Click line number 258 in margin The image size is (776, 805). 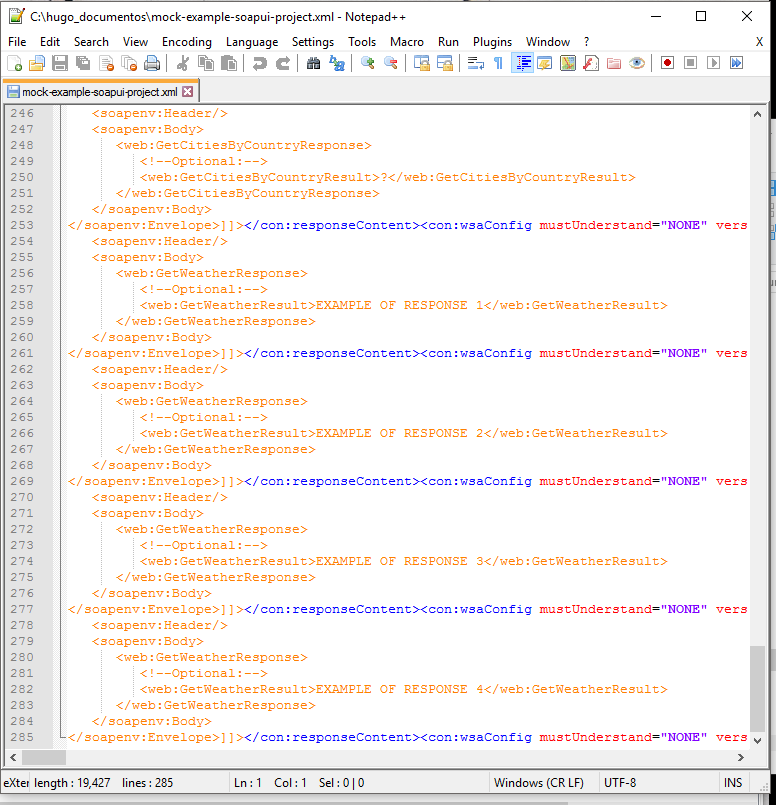click(x=22, y=305)
